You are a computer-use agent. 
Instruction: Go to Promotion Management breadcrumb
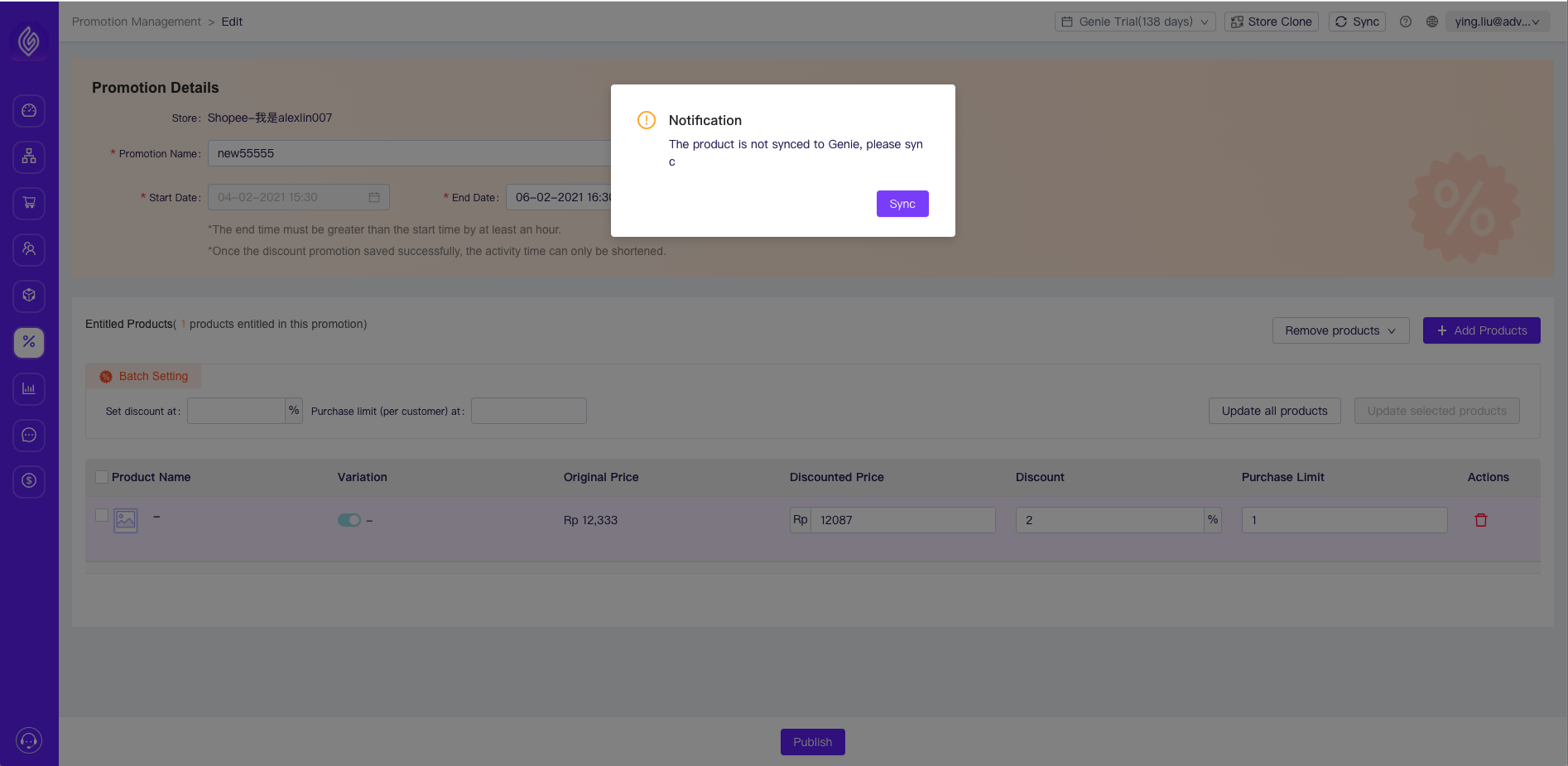(137, 22)
